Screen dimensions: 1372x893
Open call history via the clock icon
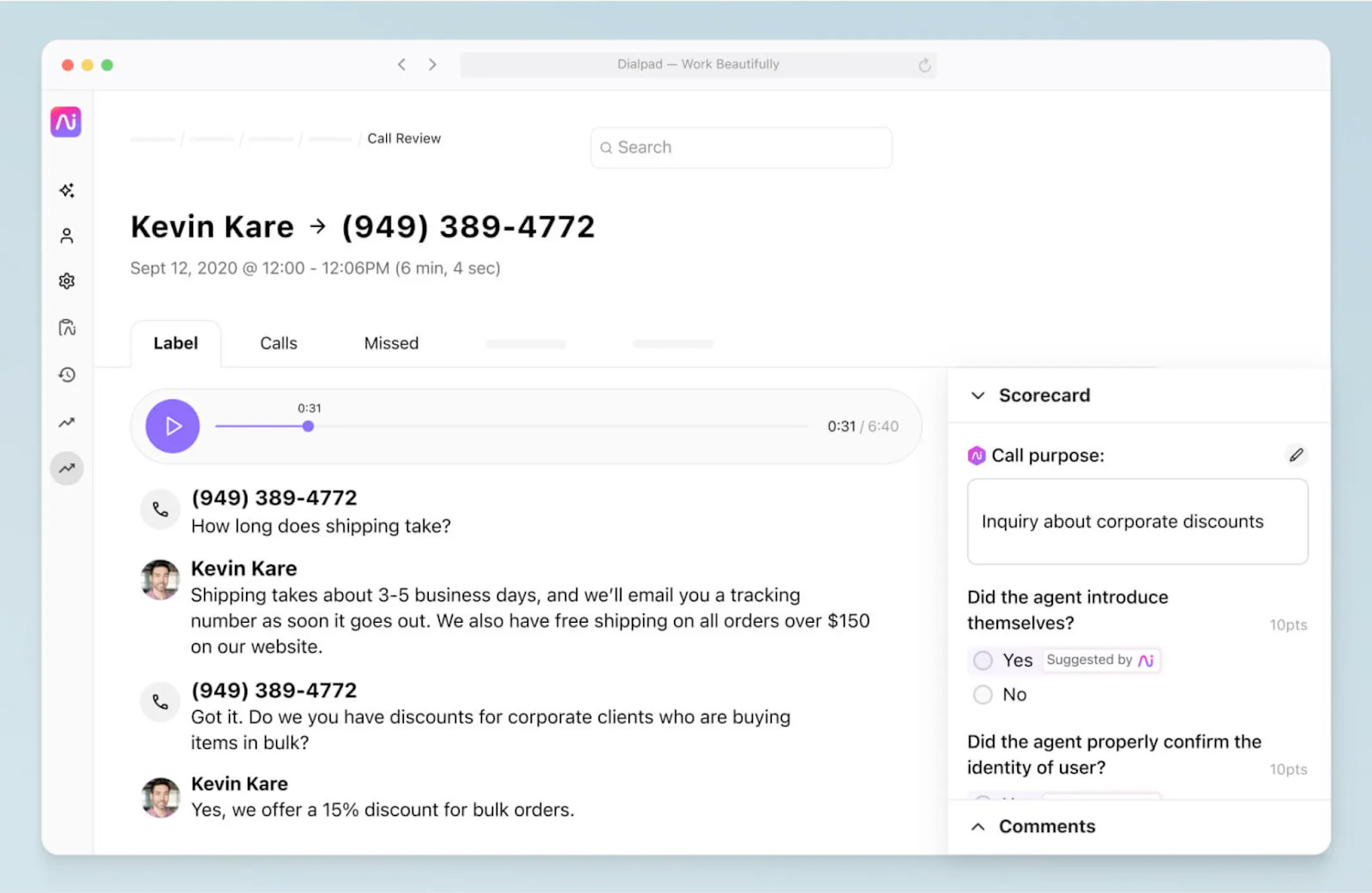66,374
